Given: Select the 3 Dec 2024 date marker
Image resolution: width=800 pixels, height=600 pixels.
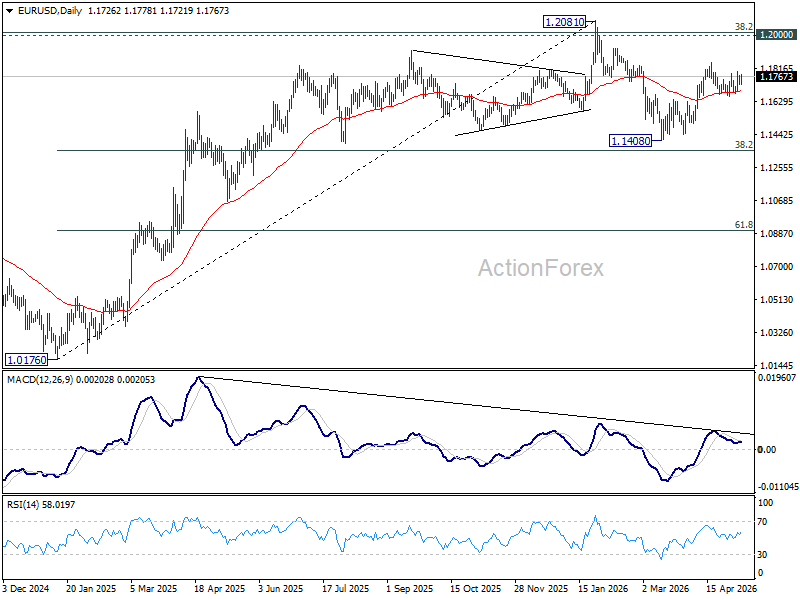Looking at the screenshot, I should click(x=26, y=588).
